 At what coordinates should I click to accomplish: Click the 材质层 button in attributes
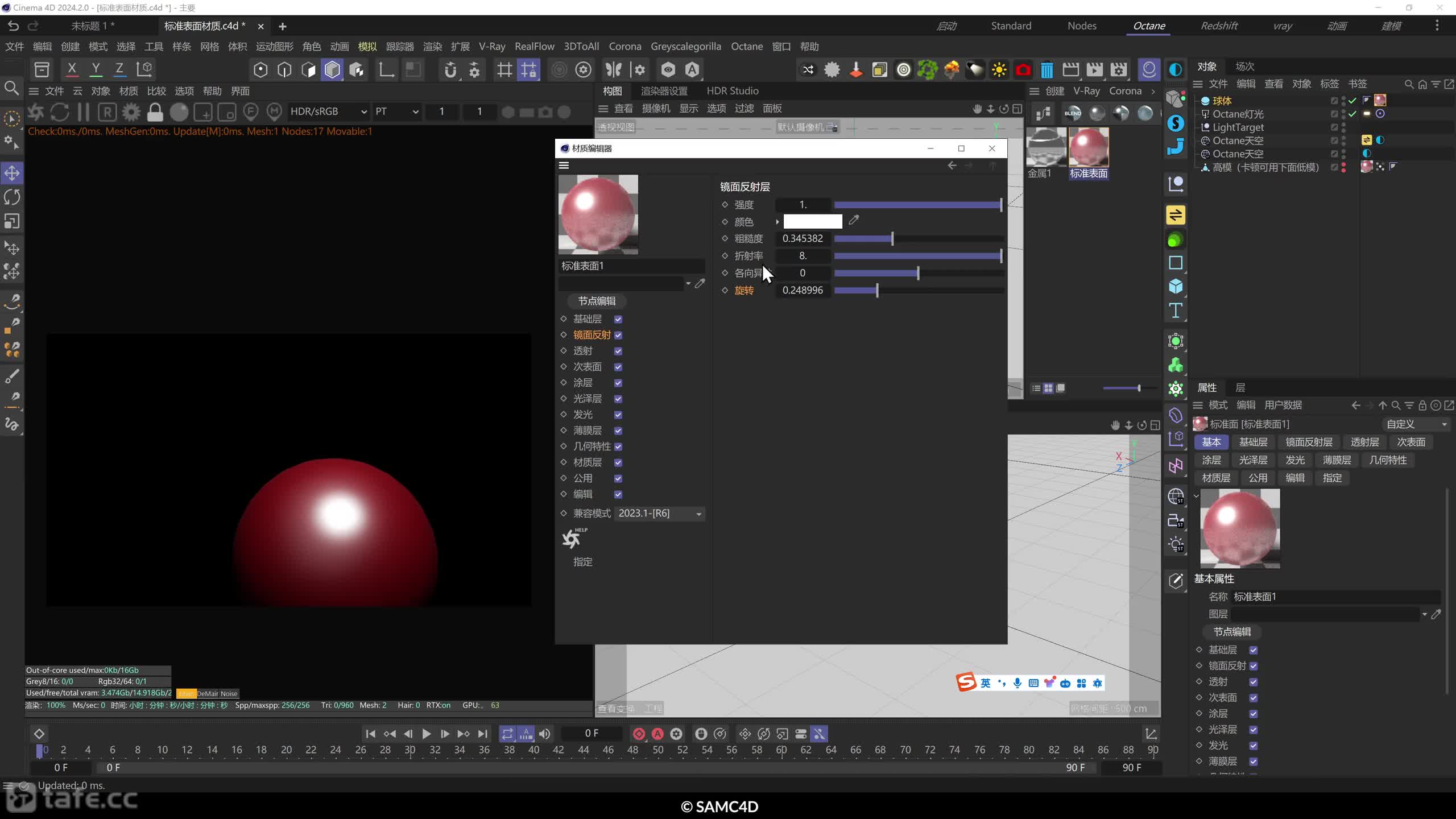(1216, 478)
